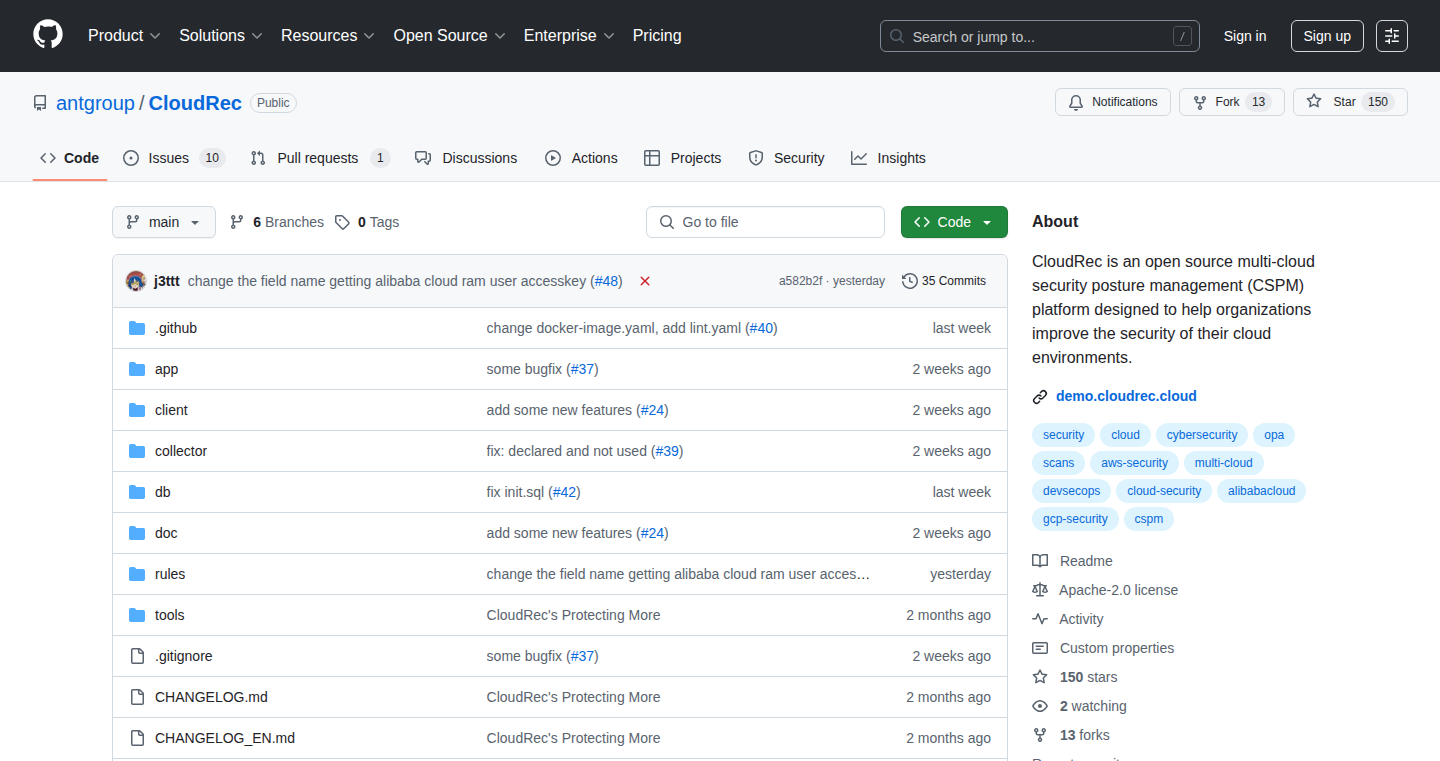Open the antgroup organization link
The height and width of the screenshot is (761, 1440).
pos(95,103)
